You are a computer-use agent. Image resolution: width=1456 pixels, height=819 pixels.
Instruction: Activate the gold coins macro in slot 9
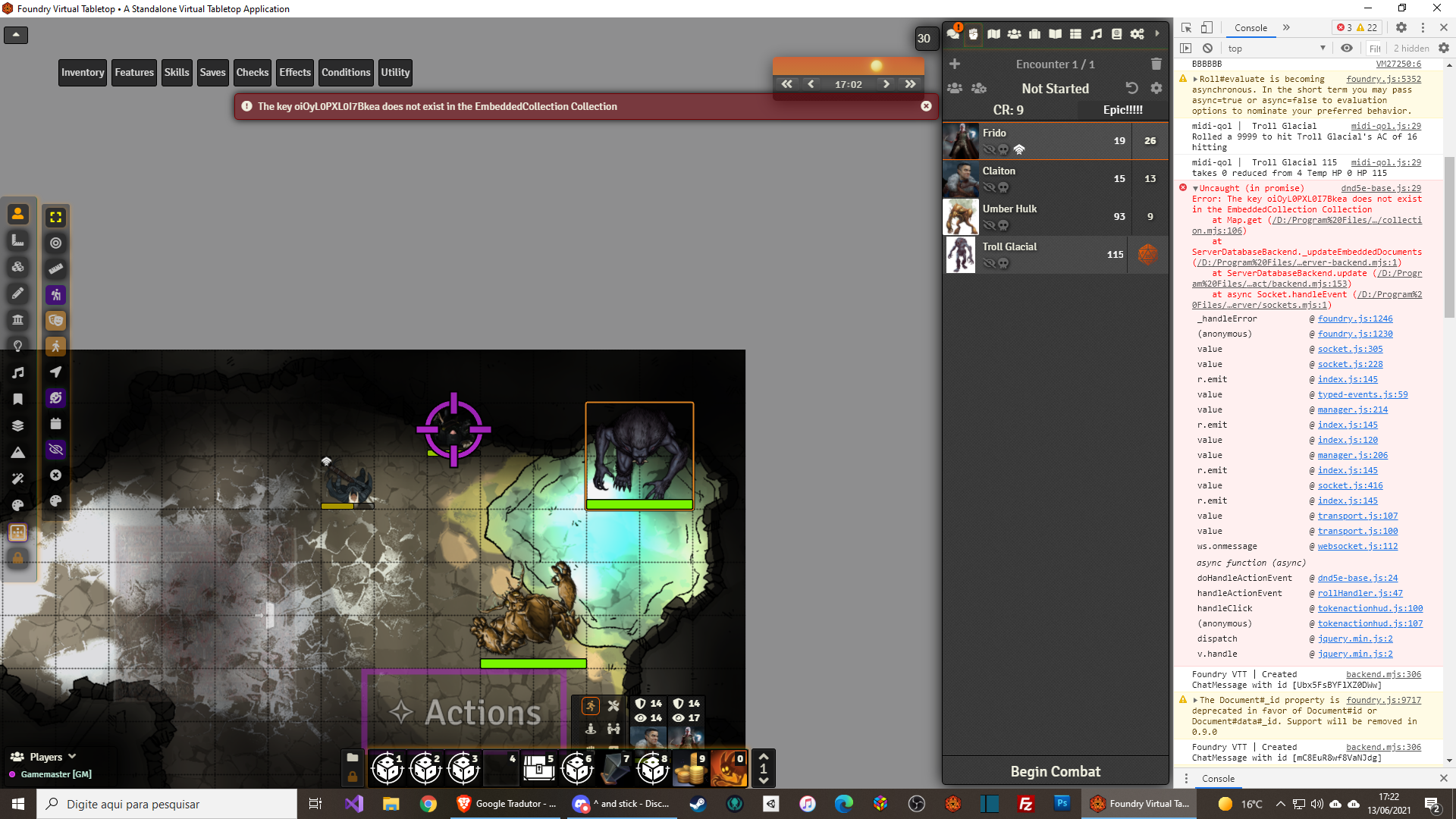pos(689,768)
